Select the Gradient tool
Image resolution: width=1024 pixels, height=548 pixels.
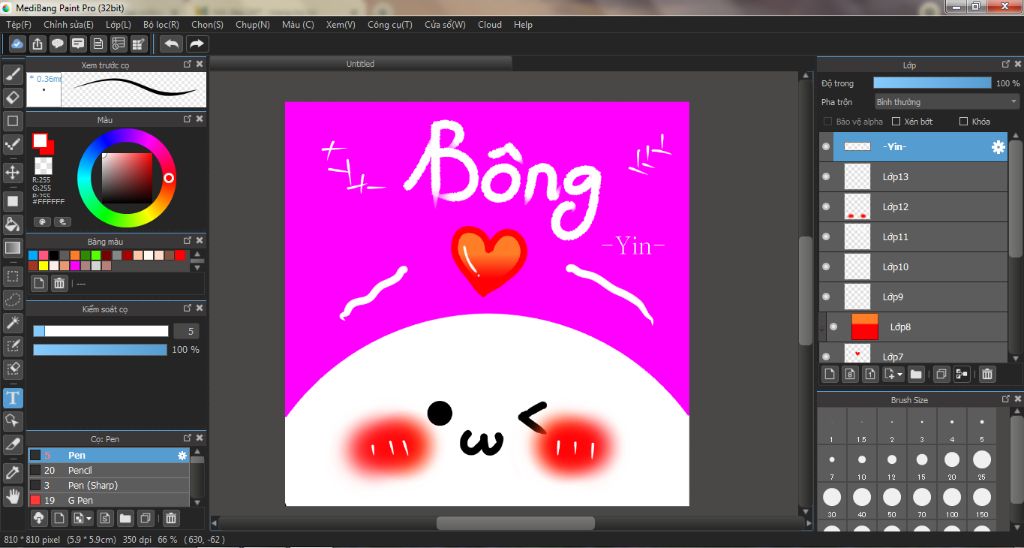[13, 248]
